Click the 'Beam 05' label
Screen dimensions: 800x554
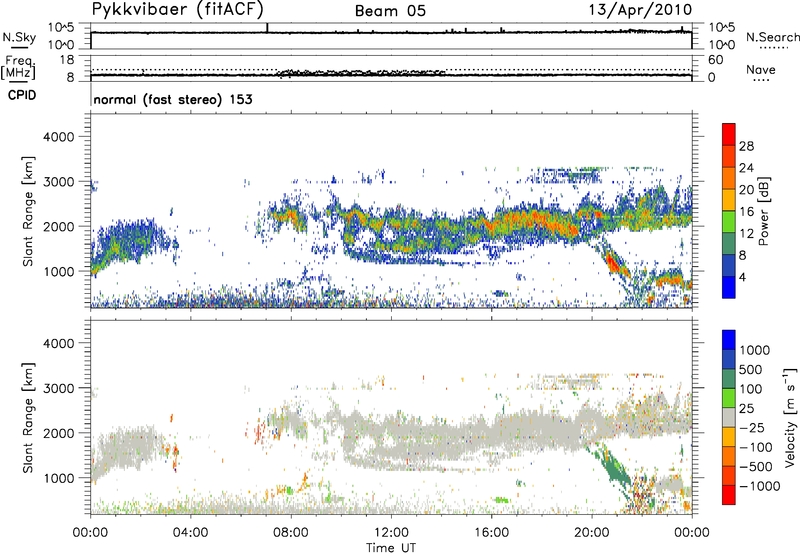tap(390, 11)
